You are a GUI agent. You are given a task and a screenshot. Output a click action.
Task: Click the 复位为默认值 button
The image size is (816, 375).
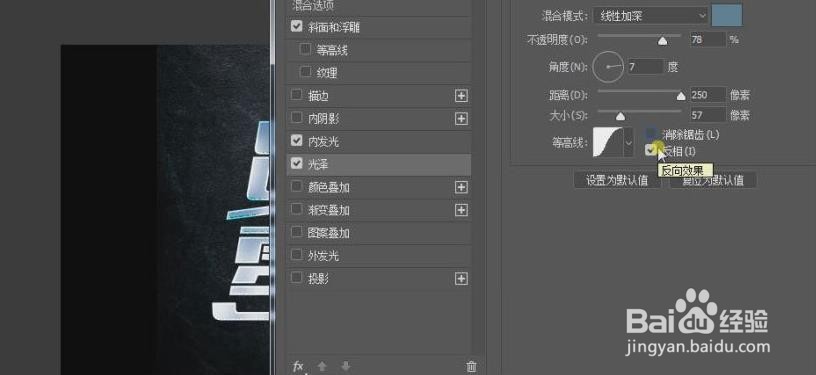[x=713, y=180]
